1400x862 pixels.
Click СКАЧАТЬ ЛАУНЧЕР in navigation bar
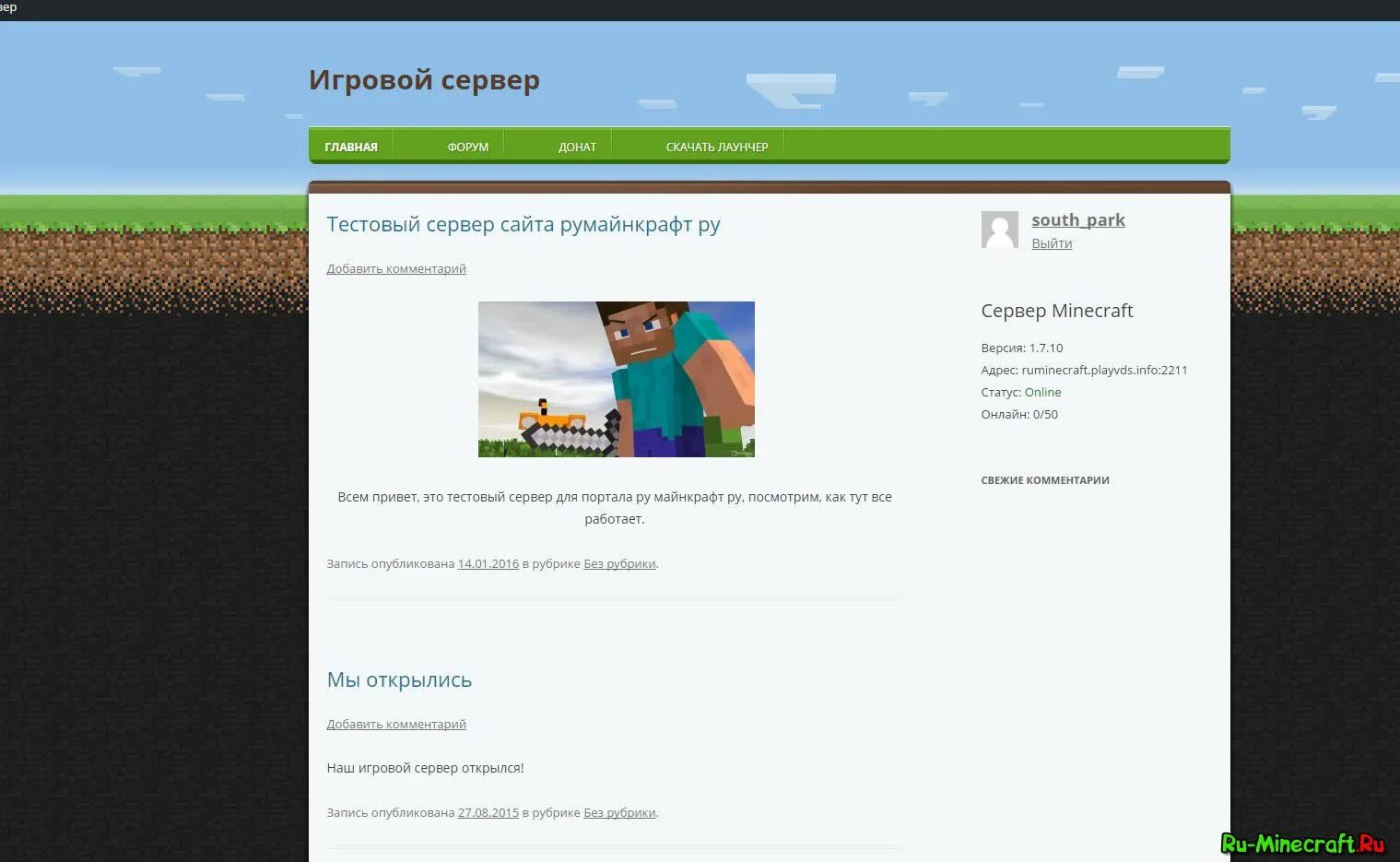coord(717,147)
